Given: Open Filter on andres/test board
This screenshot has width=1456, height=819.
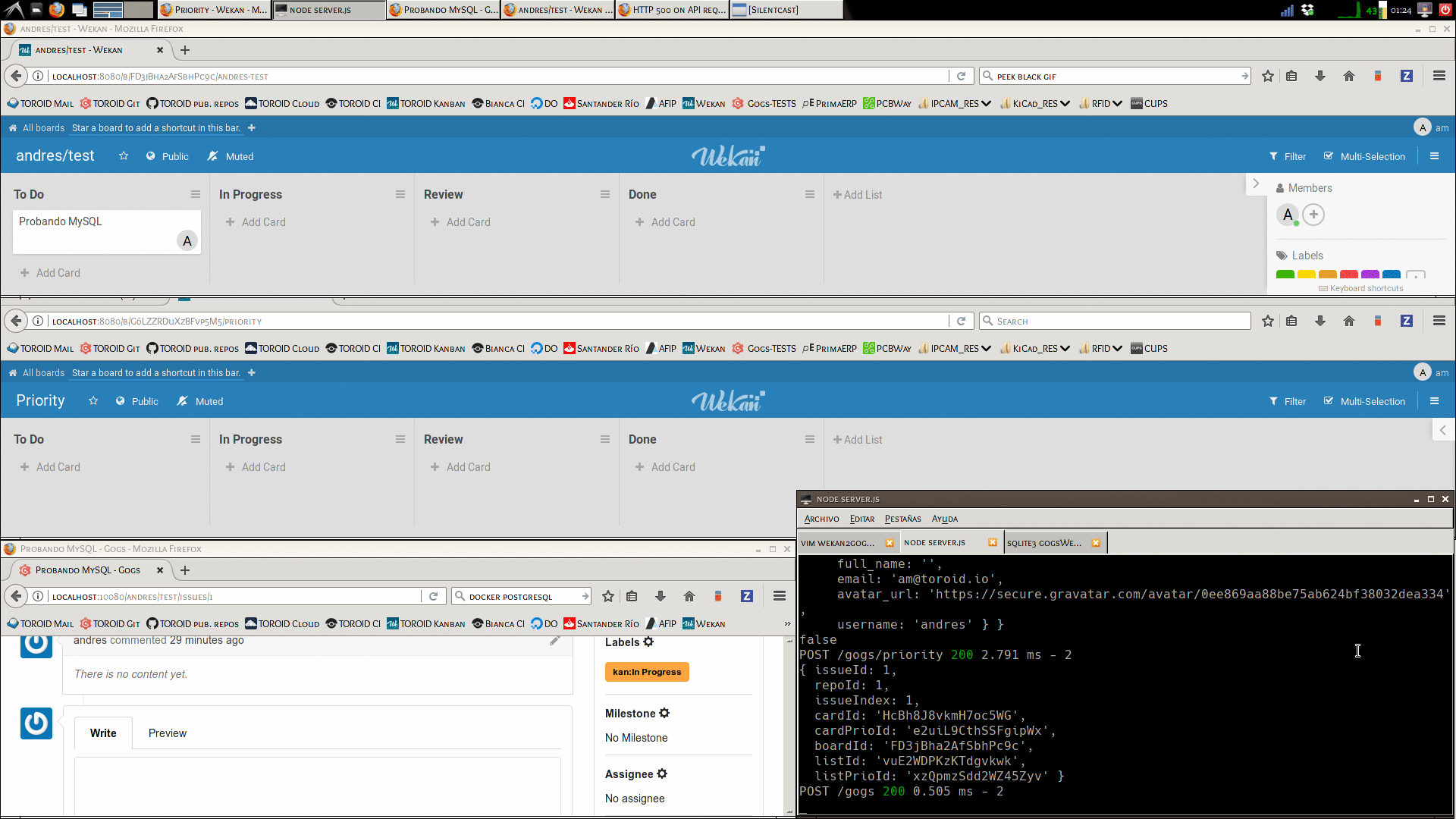Looking at the screenshot, I should coord(1288,157).
